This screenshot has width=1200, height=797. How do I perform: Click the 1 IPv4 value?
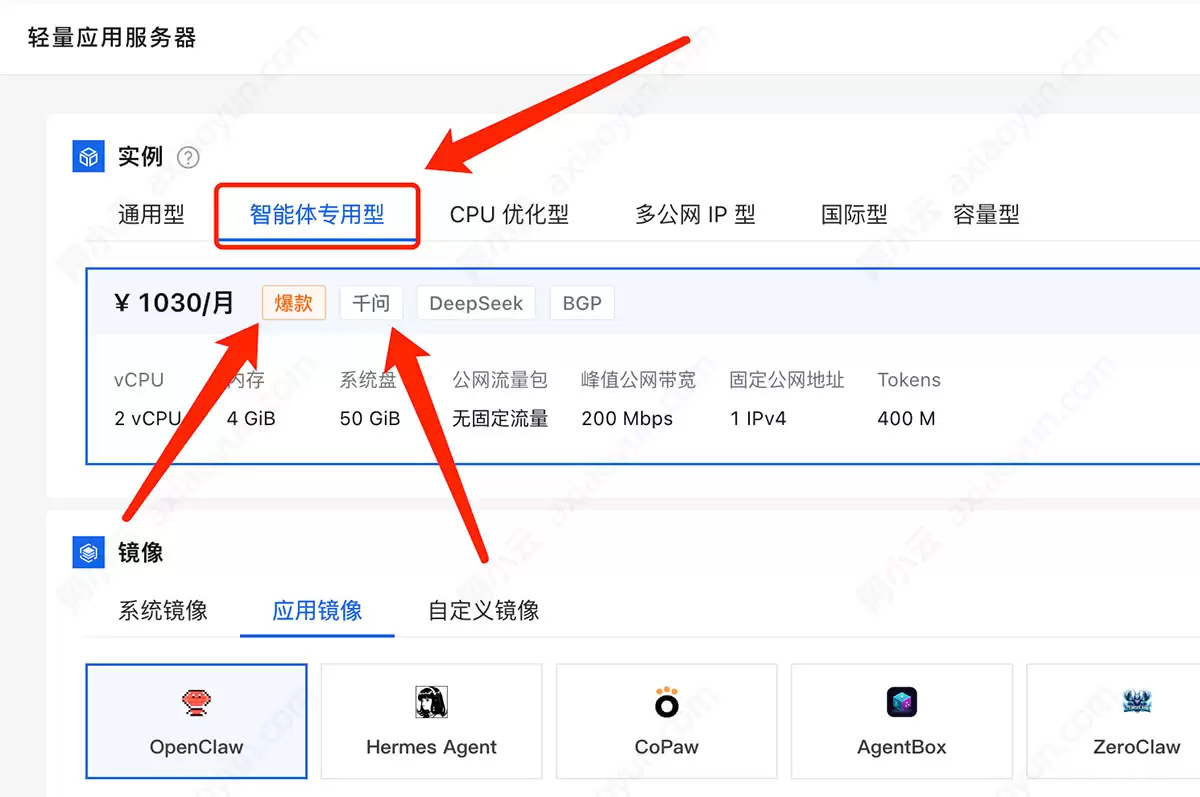(758, 418)
